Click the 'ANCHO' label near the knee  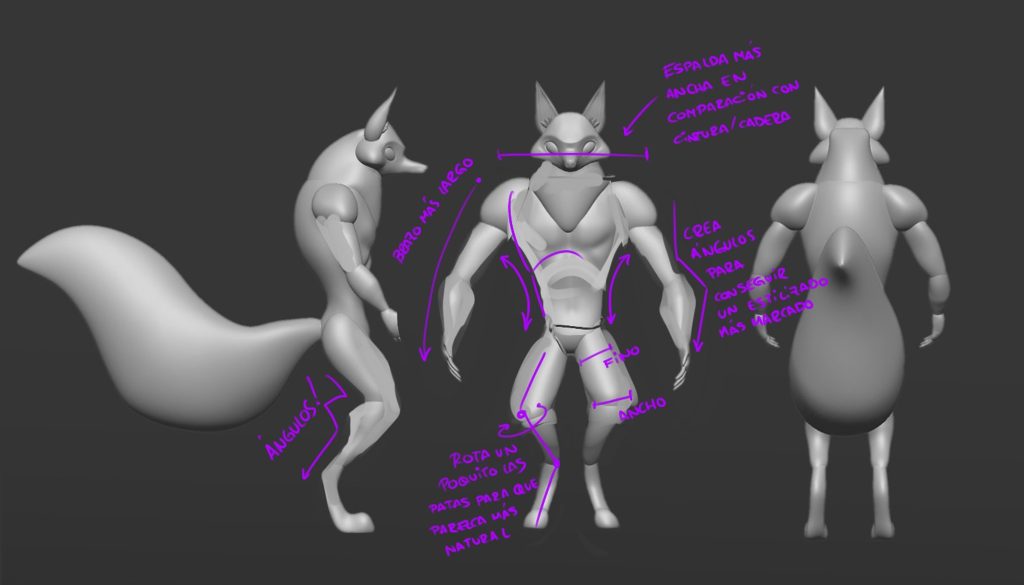tap(642, 409)
